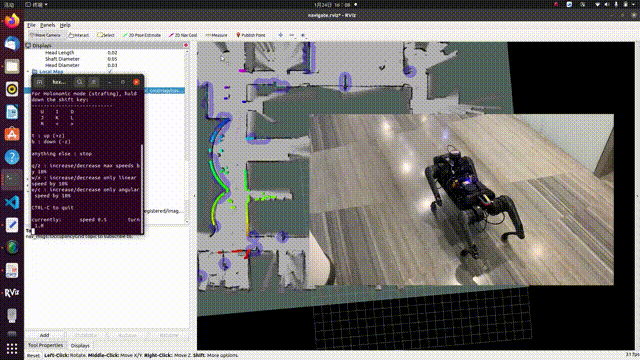
Task: Pick the 2D Nav Goal tool
Action: click(x=183, y=35)
